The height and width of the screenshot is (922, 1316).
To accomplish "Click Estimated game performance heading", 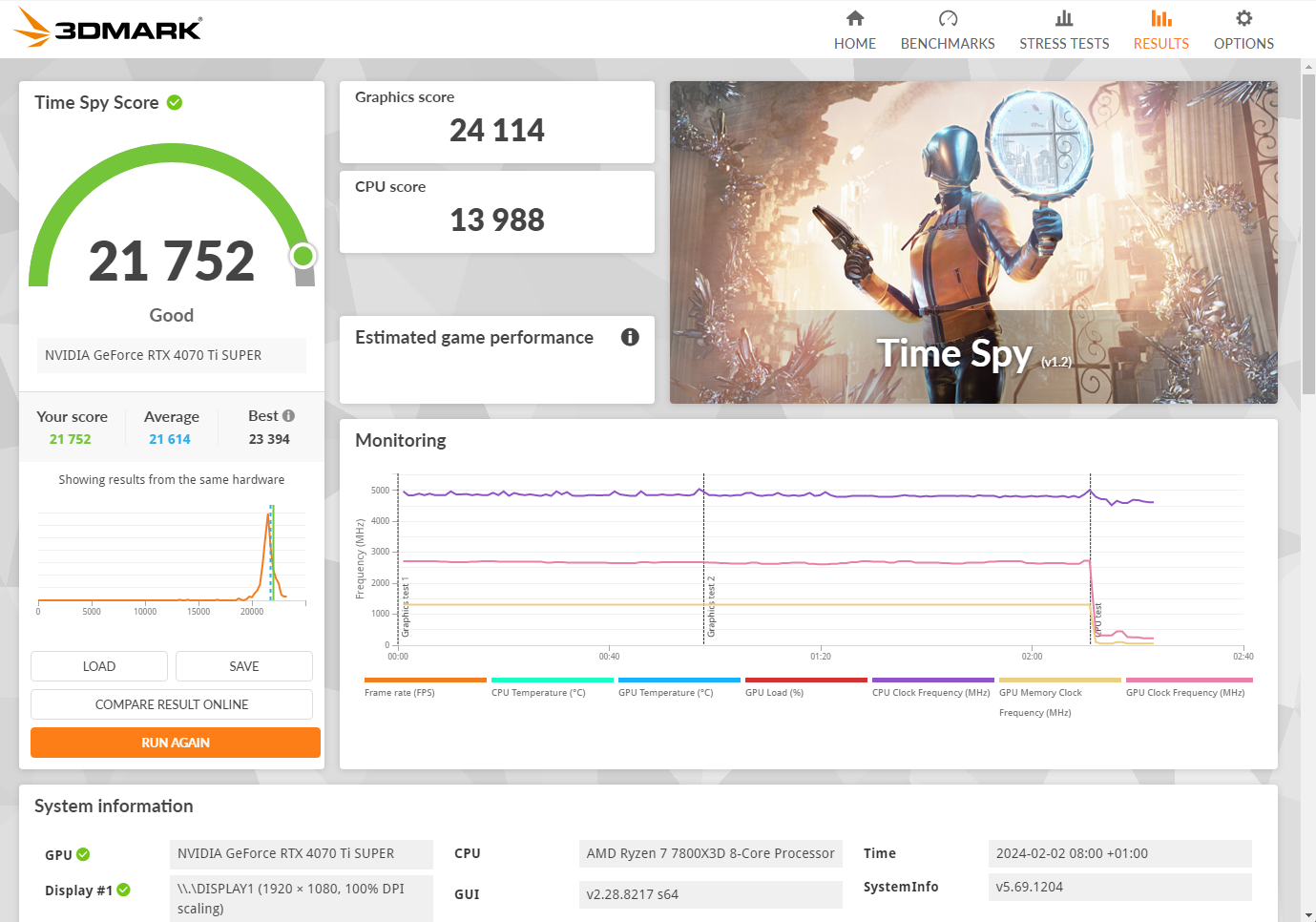I will pyautogui.click(x=474, y=337).
